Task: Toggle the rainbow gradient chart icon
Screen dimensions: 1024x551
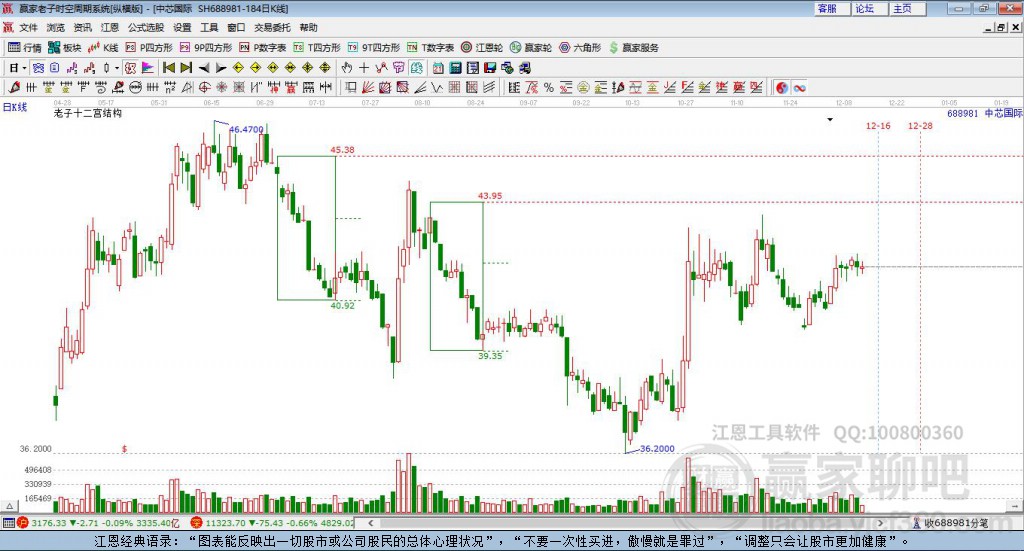Action: (148, 67)
